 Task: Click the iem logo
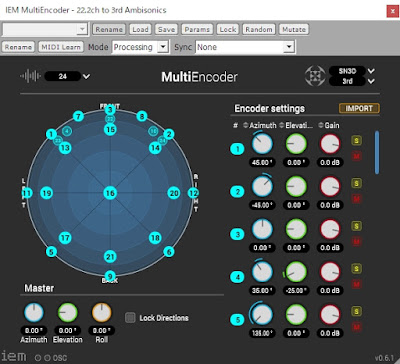(x=14, y=356)
